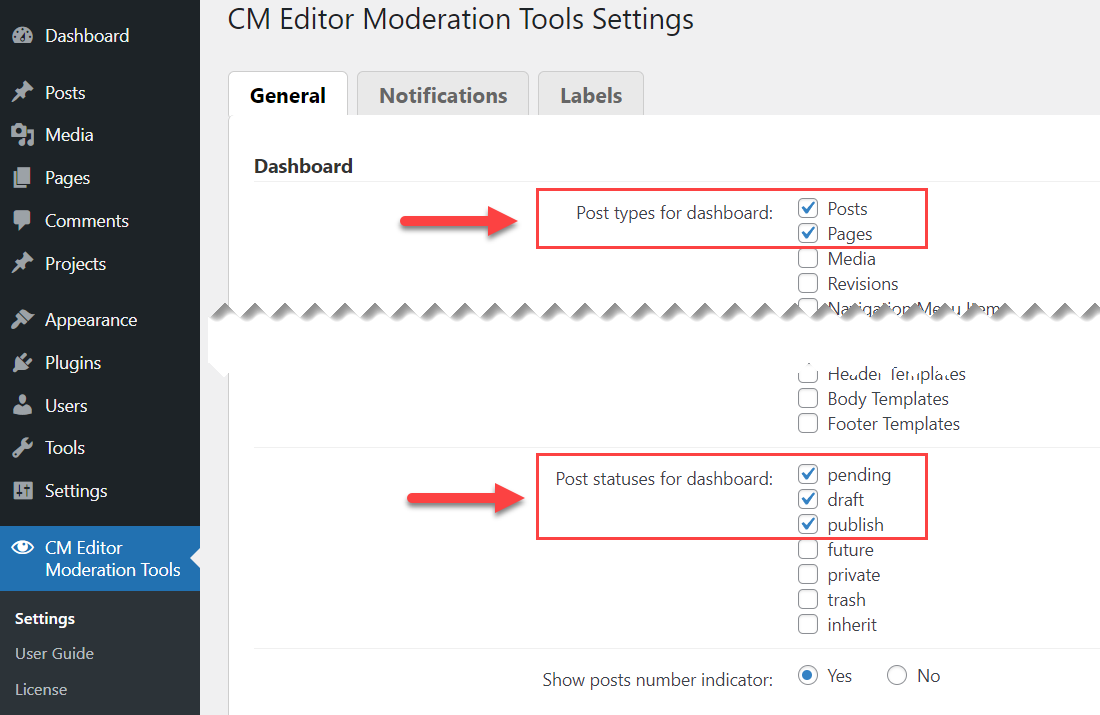This screenshot has height=715, width=1100.
Task: Click the Plugins plug icon
Action: (22, 363)
